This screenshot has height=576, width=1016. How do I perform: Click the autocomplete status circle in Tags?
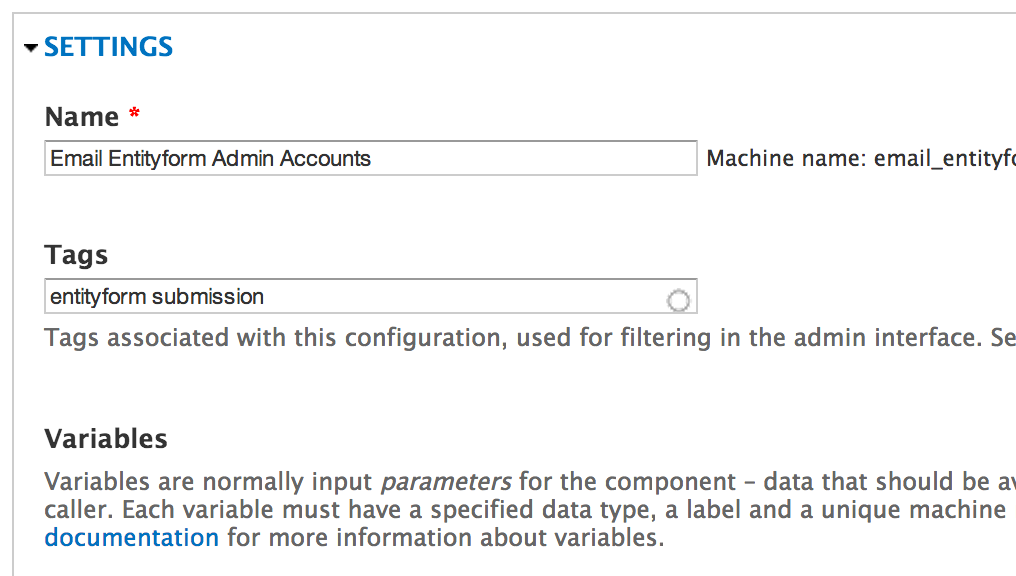(x=679, y=296)
